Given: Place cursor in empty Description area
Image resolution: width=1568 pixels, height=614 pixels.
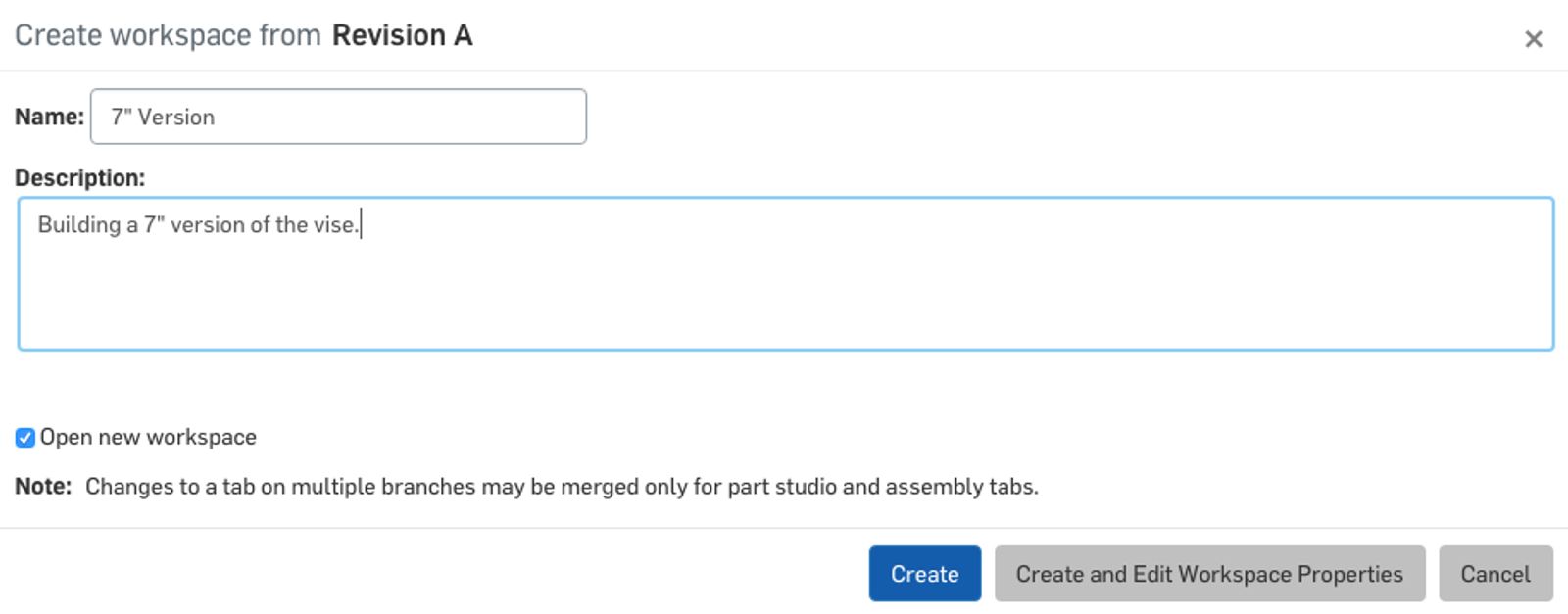Looking at the screenshot, I should click(x=784, y=294).
